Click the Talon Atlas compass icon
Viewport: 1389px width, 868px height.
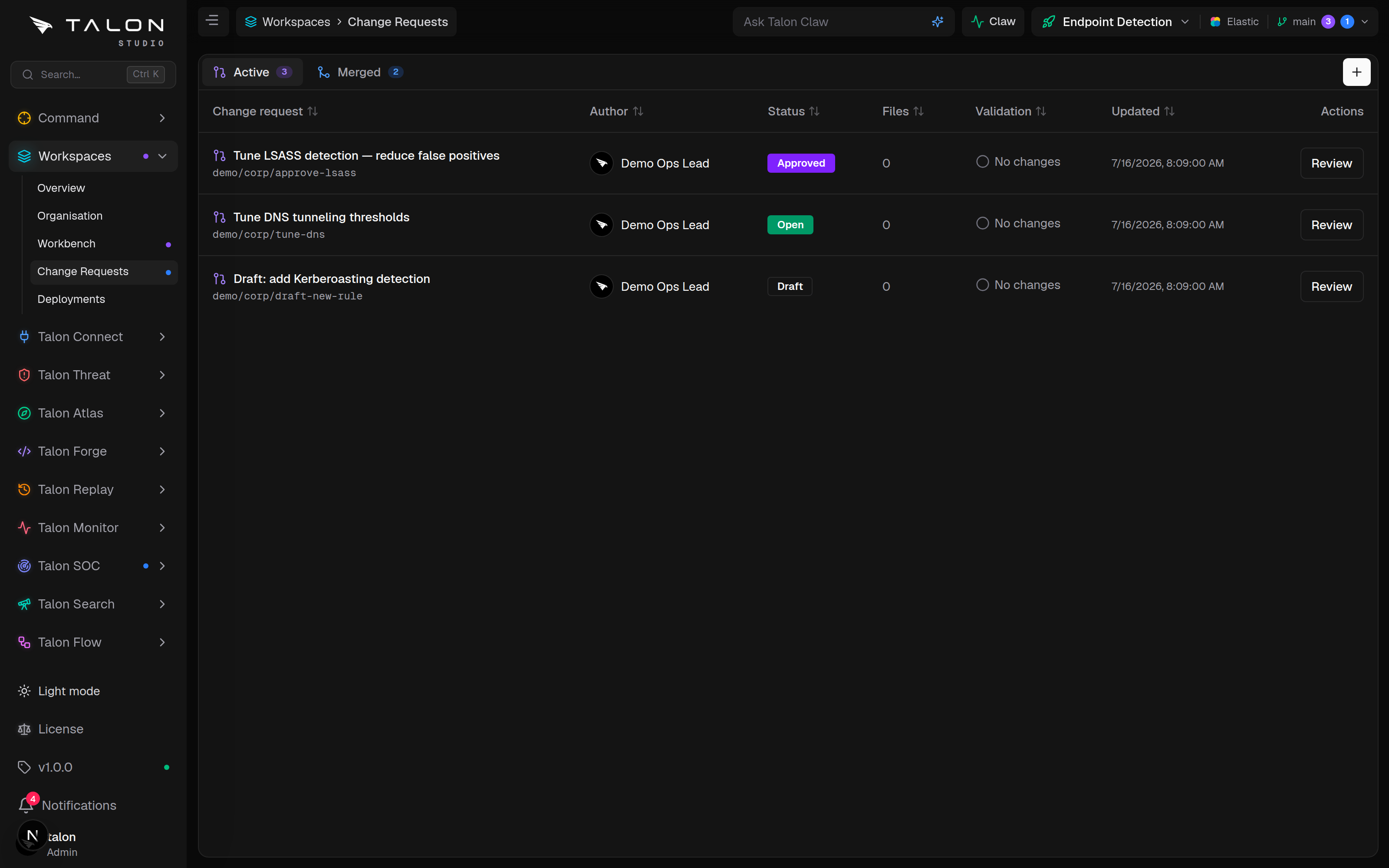24,413
